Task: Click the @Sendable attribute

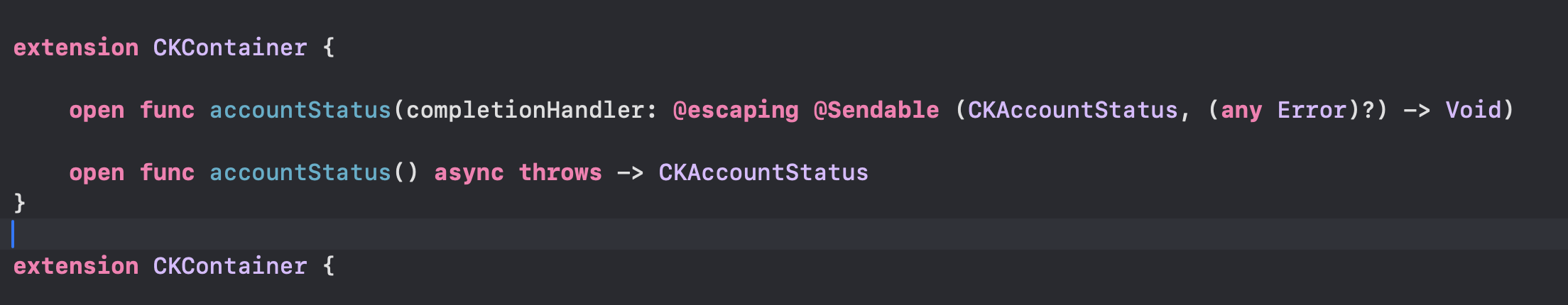Action: (876, 110)
